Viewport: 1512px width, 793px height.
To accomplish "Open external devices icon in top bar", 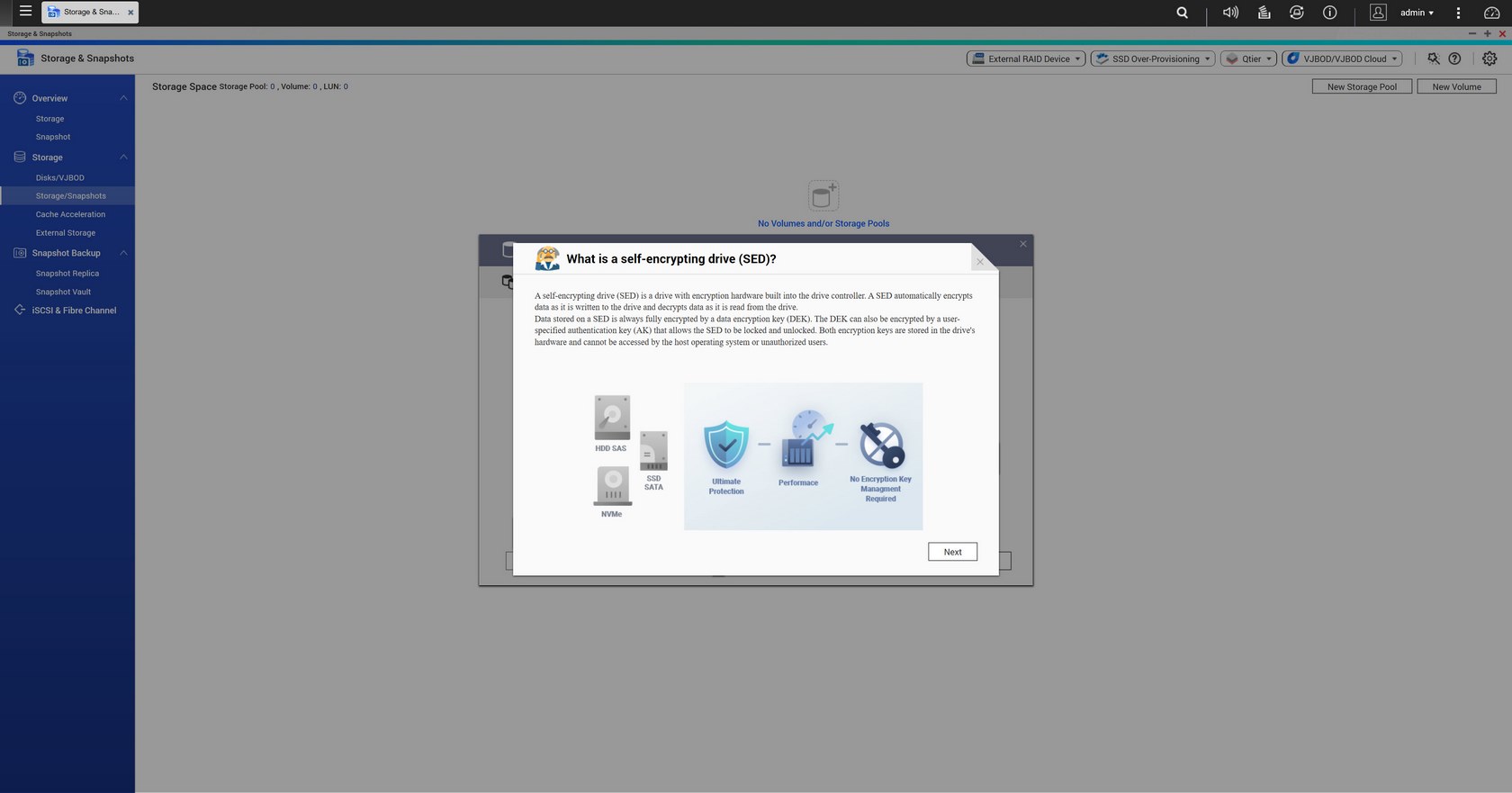I will [1296, 13].
